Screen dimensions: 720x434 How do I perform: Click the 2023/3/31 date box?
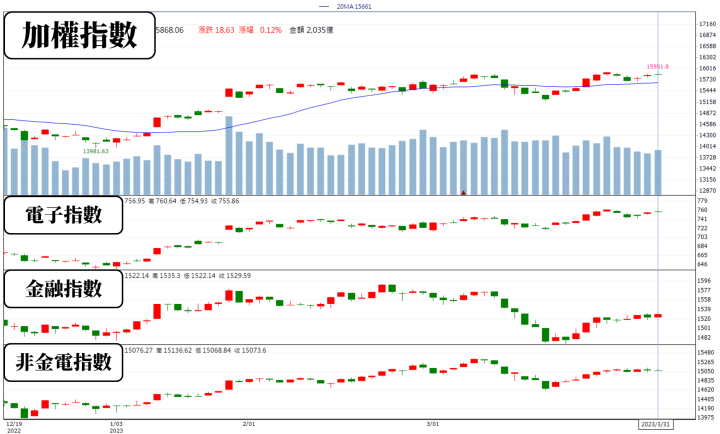[655, 424]
